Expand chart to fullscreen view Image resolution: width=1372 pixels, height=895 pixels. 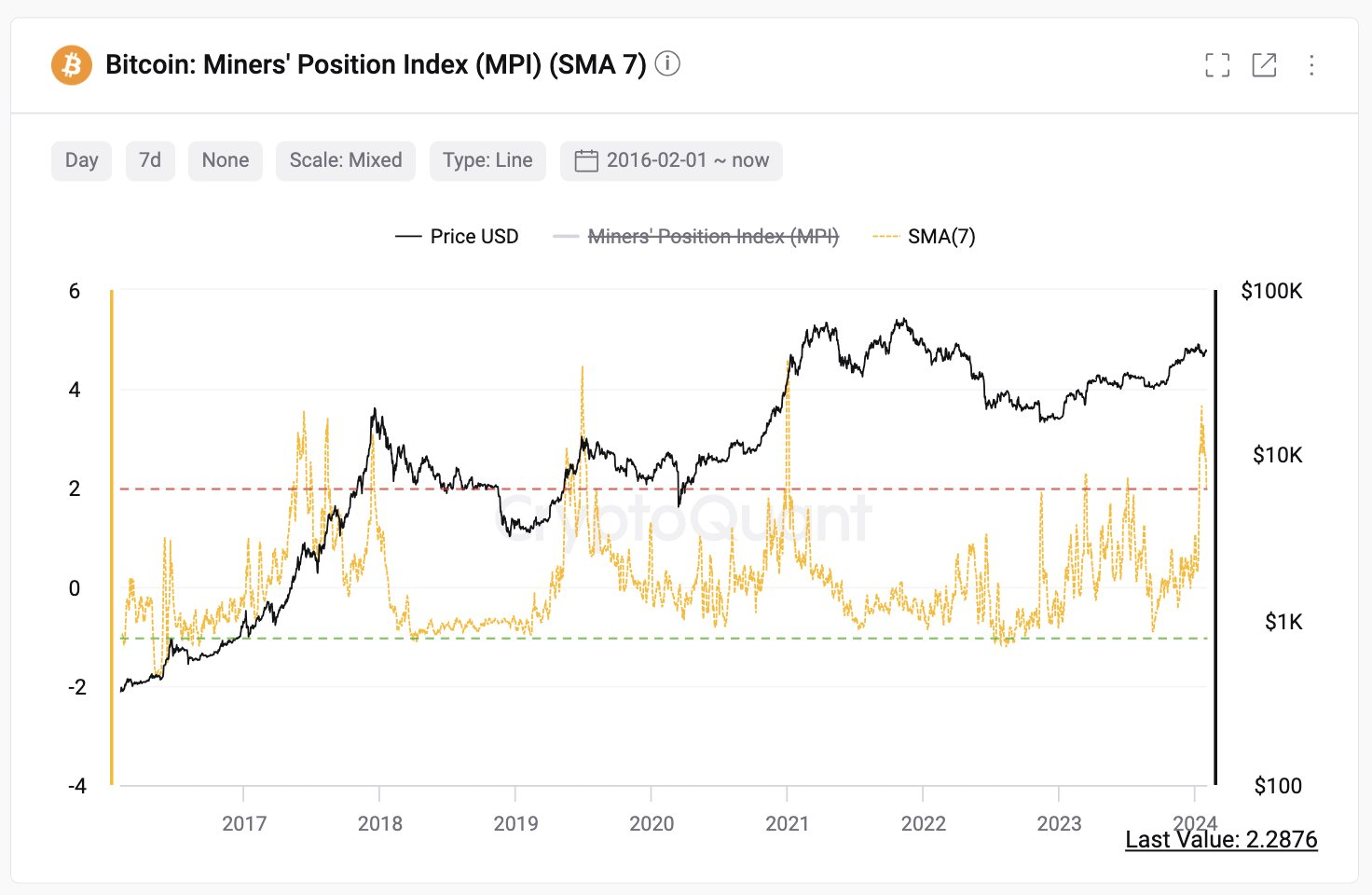[1216, 64]
